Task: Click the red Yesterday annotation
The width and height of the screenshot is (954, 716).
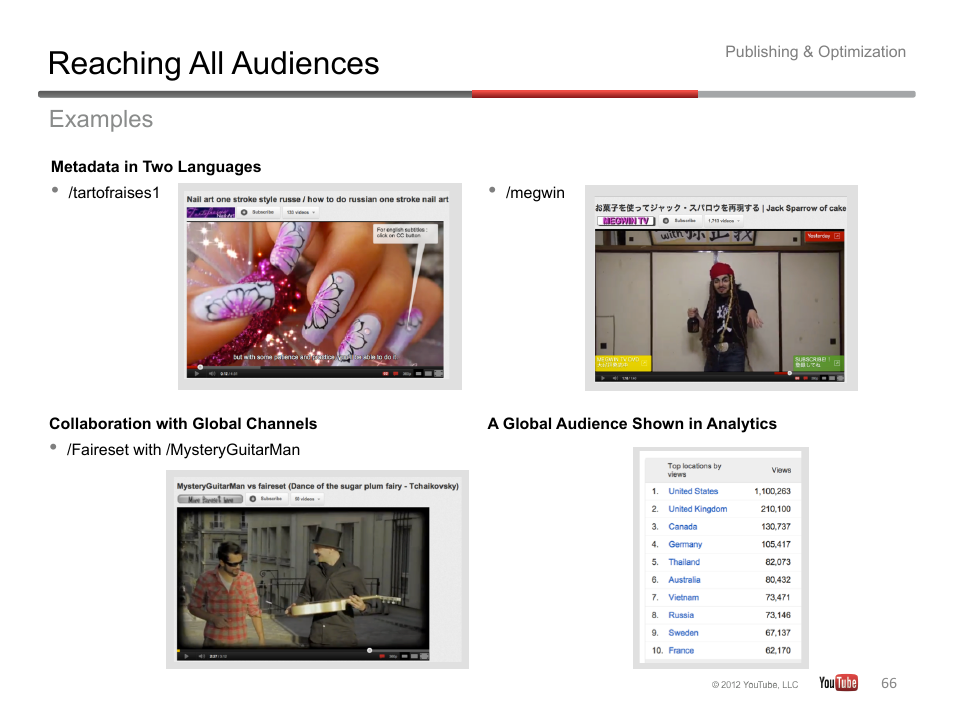Action: click(x=823, y=235)
